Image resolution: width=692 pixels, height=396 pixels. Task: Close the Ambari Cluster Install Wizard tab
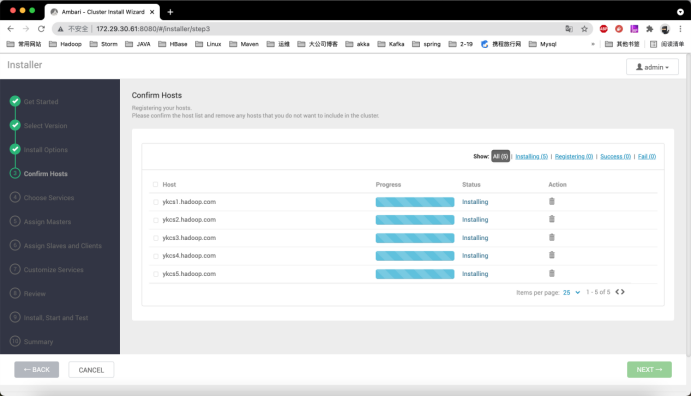(152, 12)
